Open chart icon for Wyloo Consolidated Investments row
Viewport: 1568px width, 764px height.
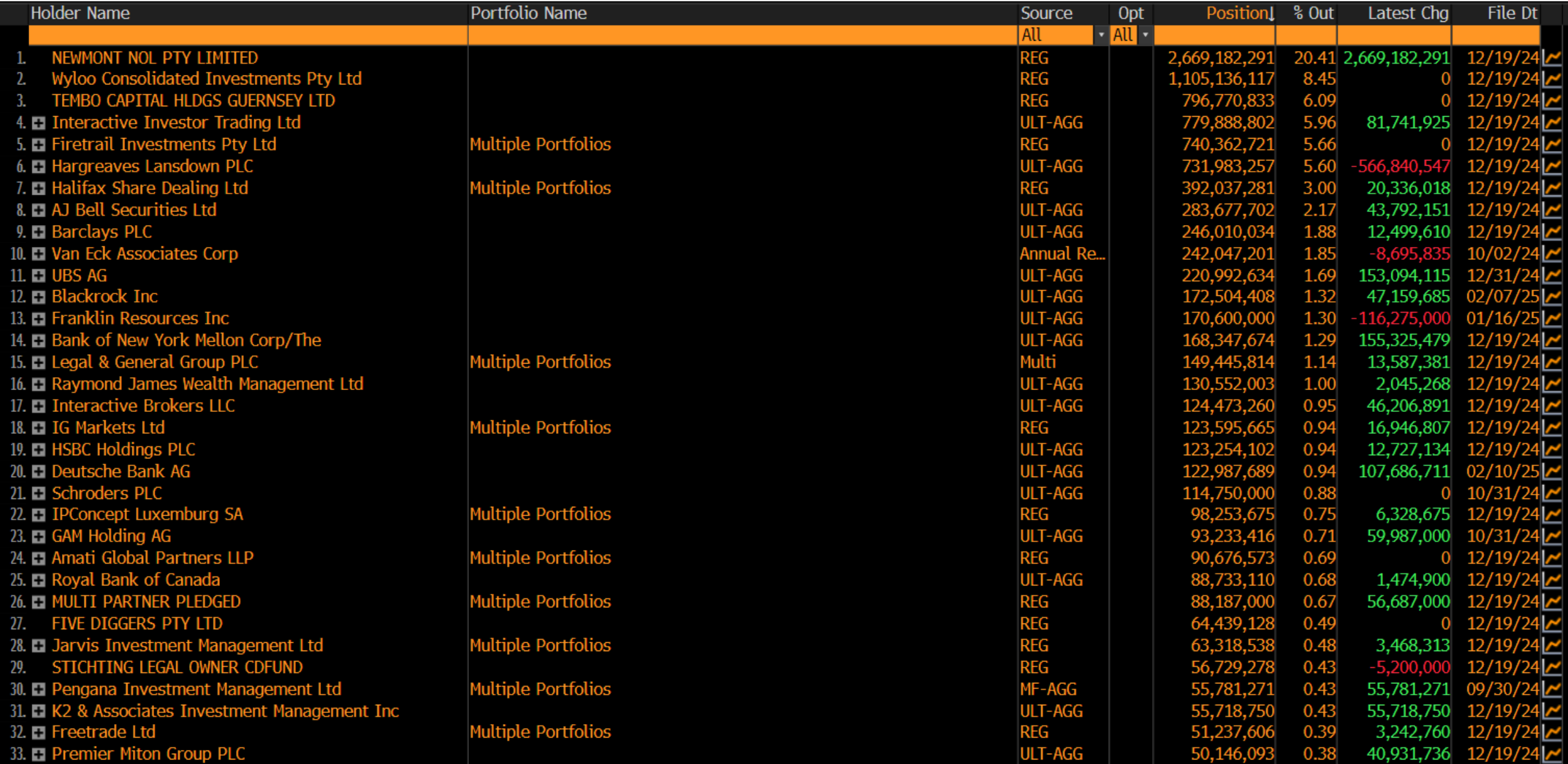(x=1552, y=79)
